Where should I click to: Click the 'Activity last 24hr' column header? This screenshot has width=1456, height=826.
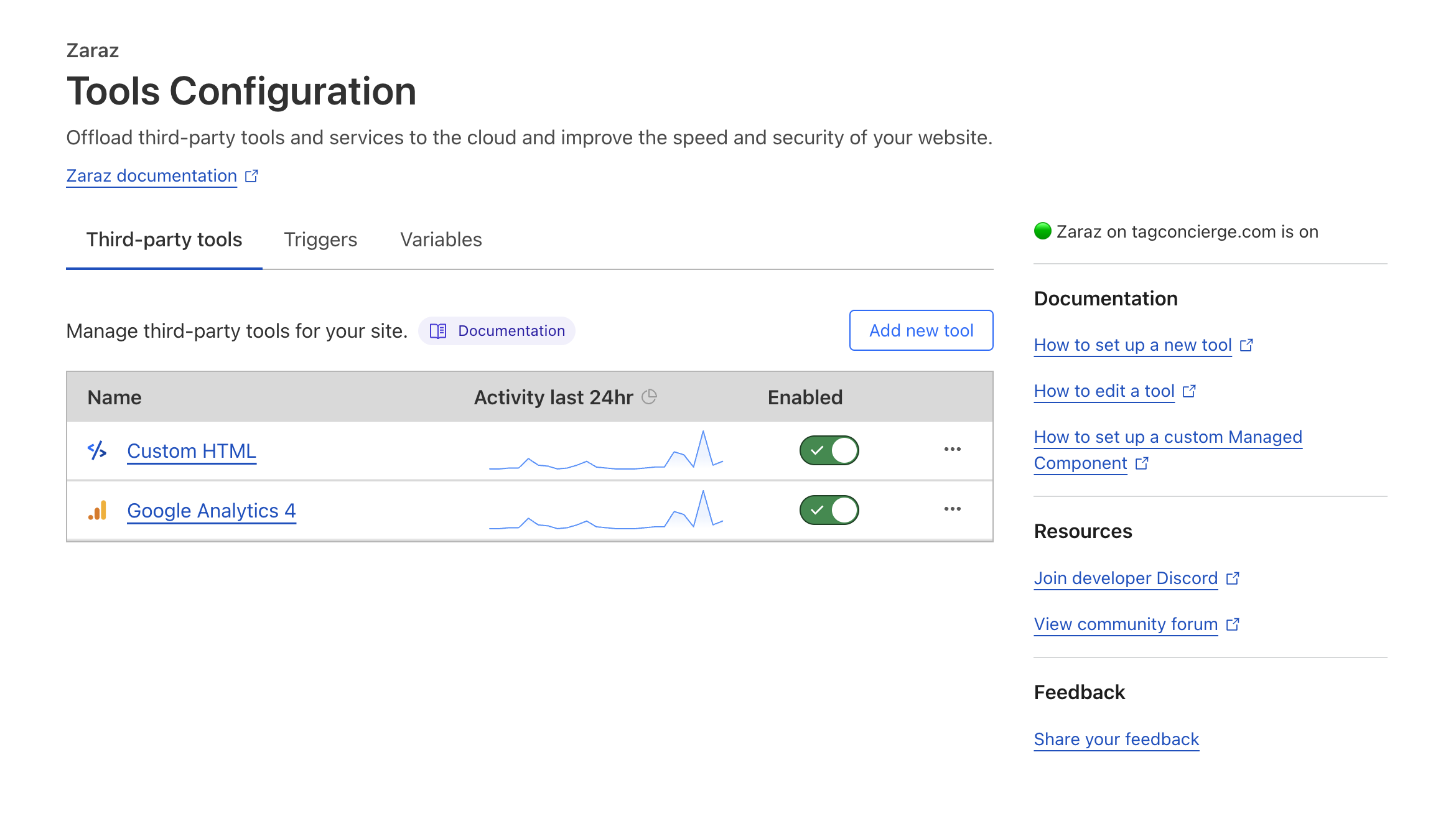pyautogui.click(x=553, y=397)
